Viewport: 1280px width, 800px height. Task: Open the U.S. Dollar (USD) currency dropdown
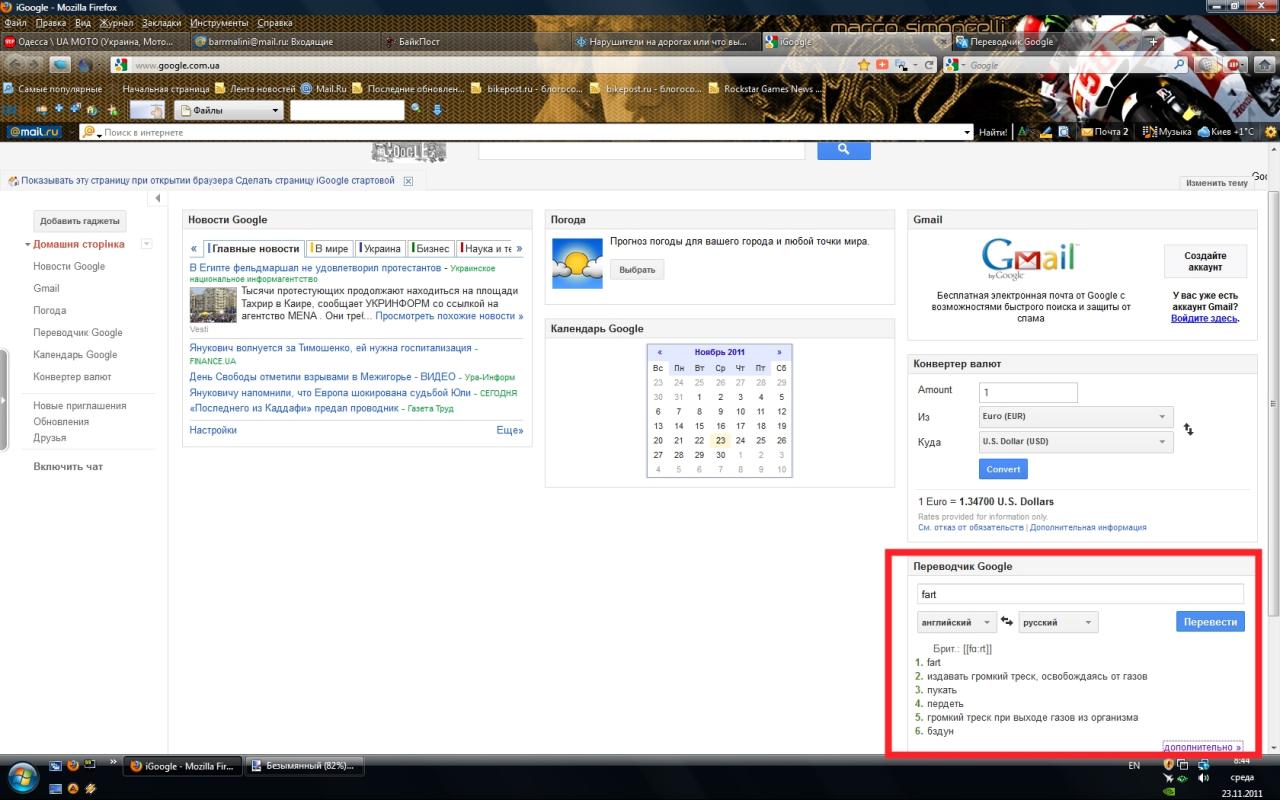(x=1075, y=441)
